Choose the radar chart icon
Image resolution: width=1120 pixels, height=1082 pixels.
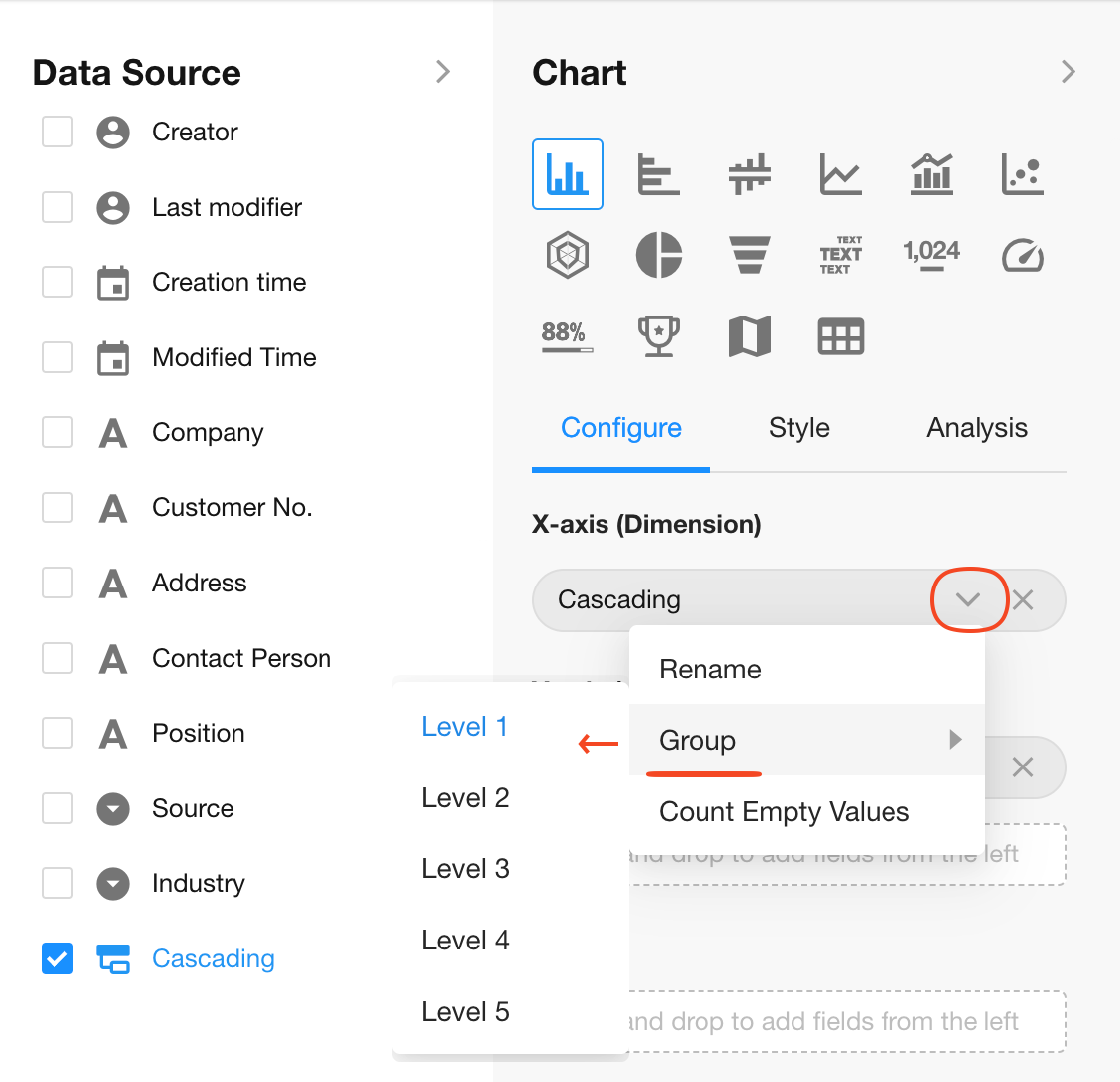[x=568, y=255]
